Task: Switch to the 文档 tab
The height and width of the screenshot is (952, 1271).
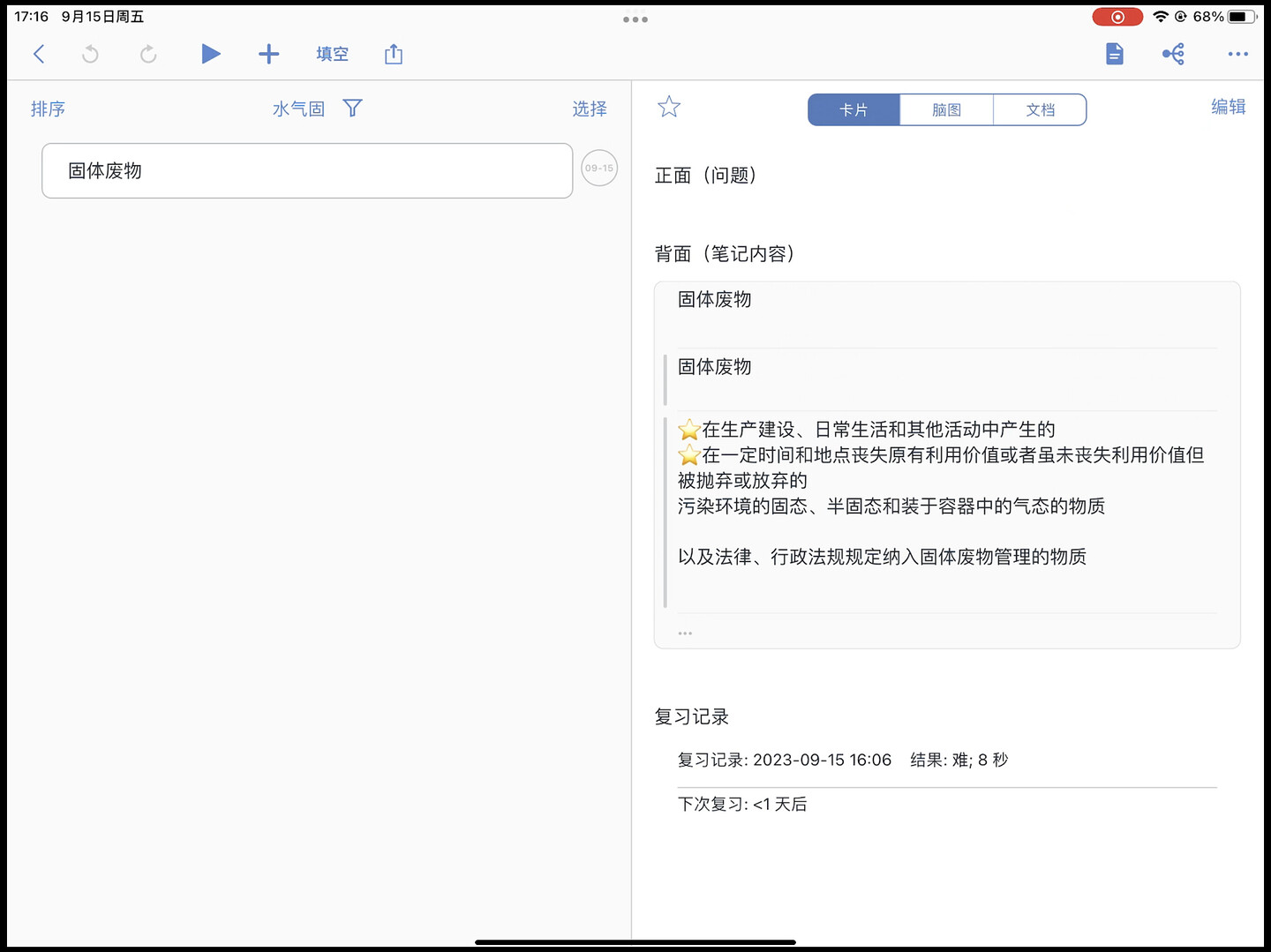Action: 1041,109
